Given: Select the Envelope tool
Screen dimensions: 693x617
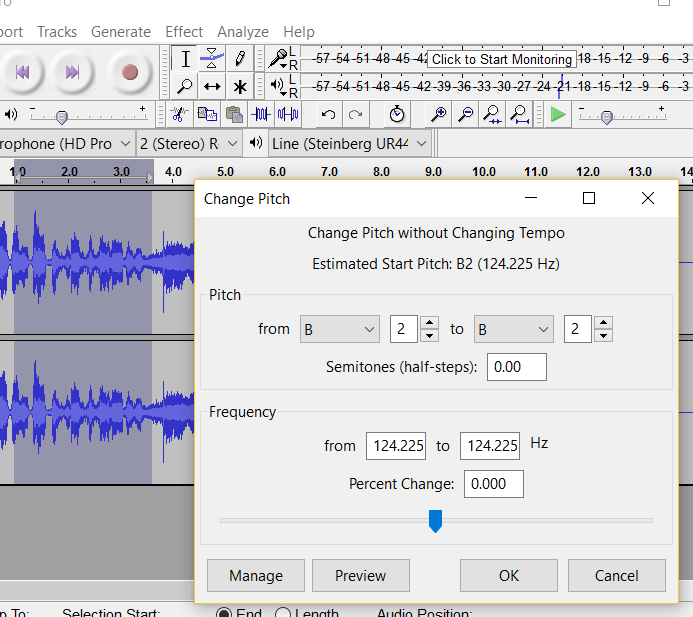Looking at the screenshot, I should click(212, 59).
